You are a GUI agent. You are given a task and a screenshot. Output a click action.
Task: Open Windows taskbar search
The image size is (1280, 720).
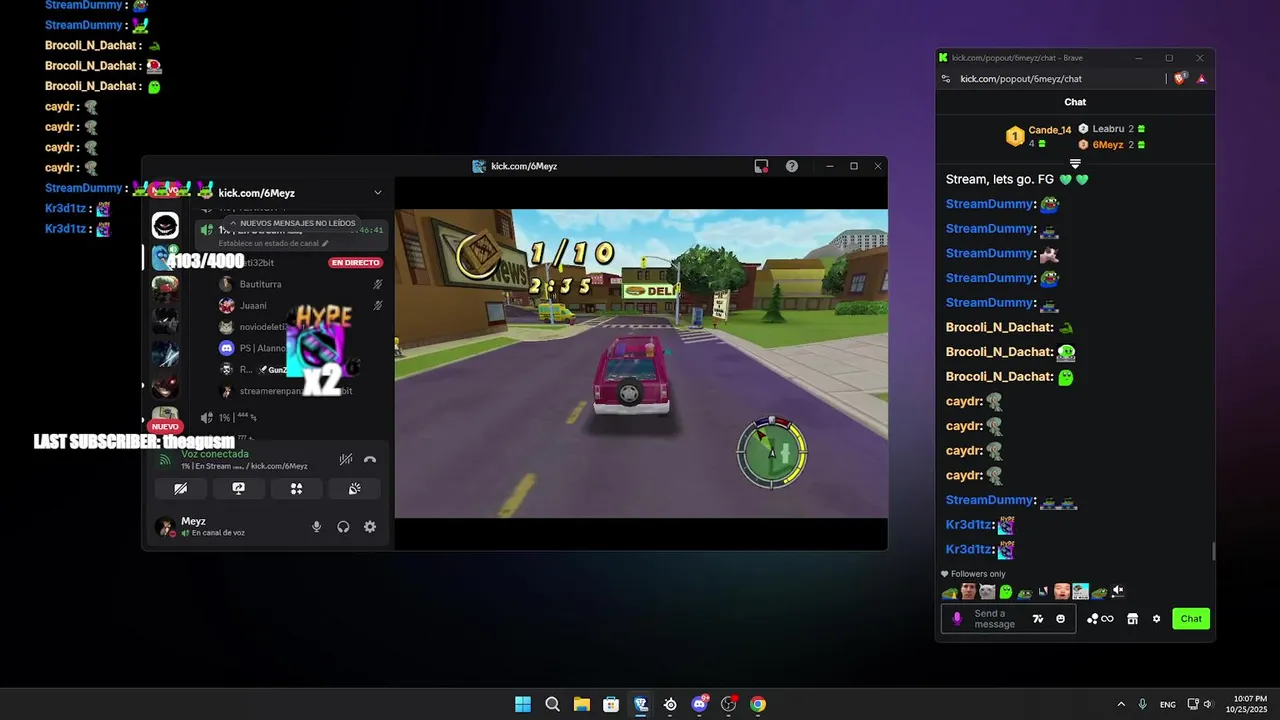click(x=552, y=704)
